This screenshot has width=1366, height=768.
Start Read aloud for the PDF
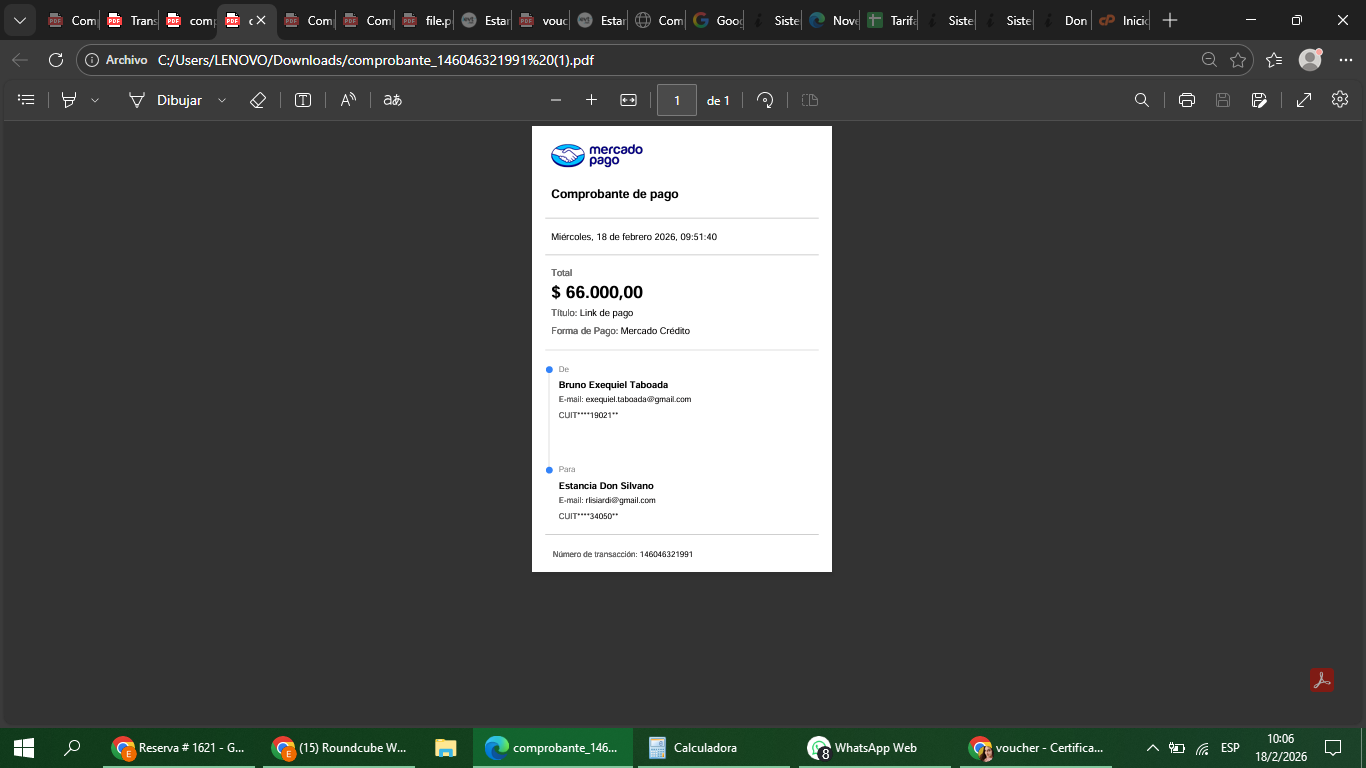coord(348,100)
